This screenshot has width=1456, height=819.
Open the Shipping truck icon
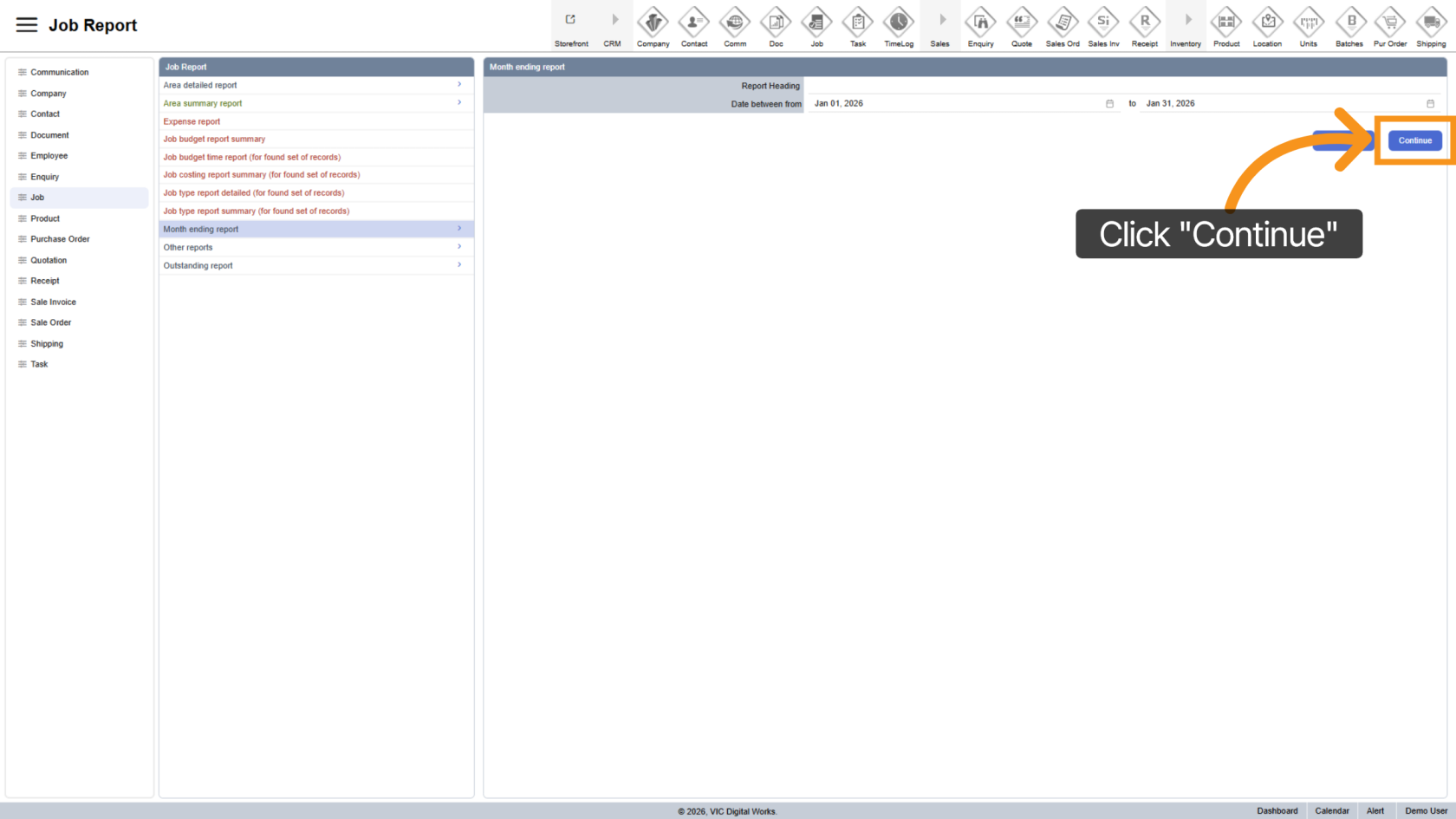coord(1431,22)
